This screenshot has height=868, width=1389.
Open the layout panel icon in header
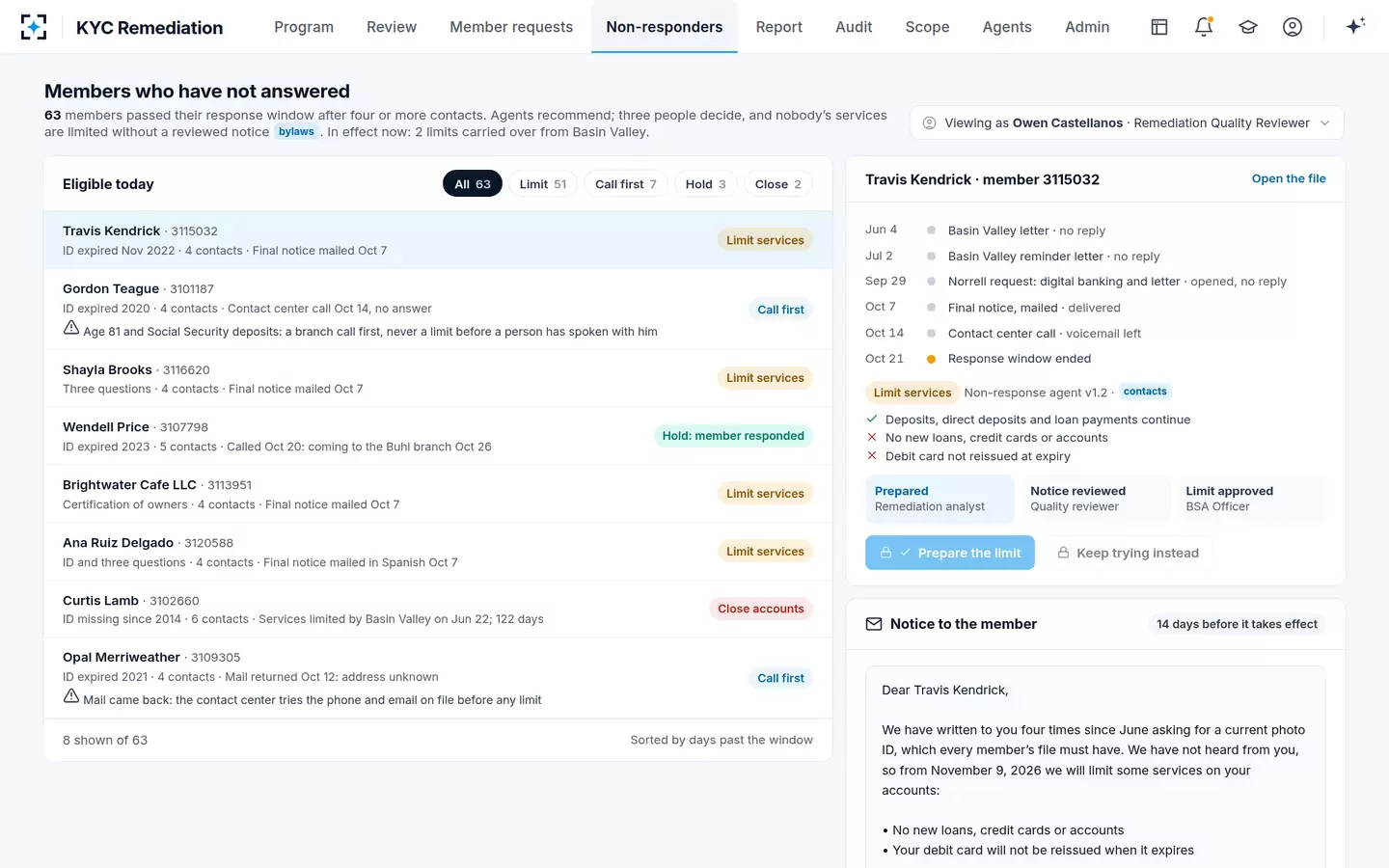[1159, 27]
